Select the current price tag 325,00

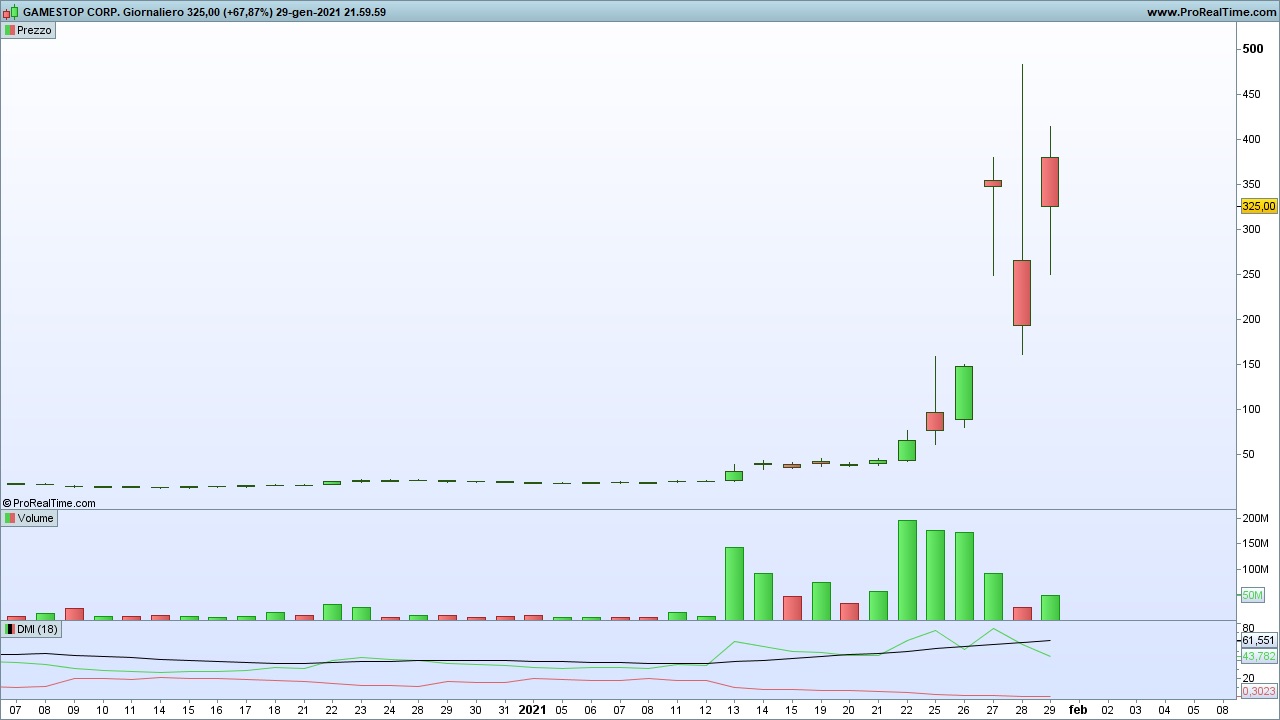point(1258,206)
